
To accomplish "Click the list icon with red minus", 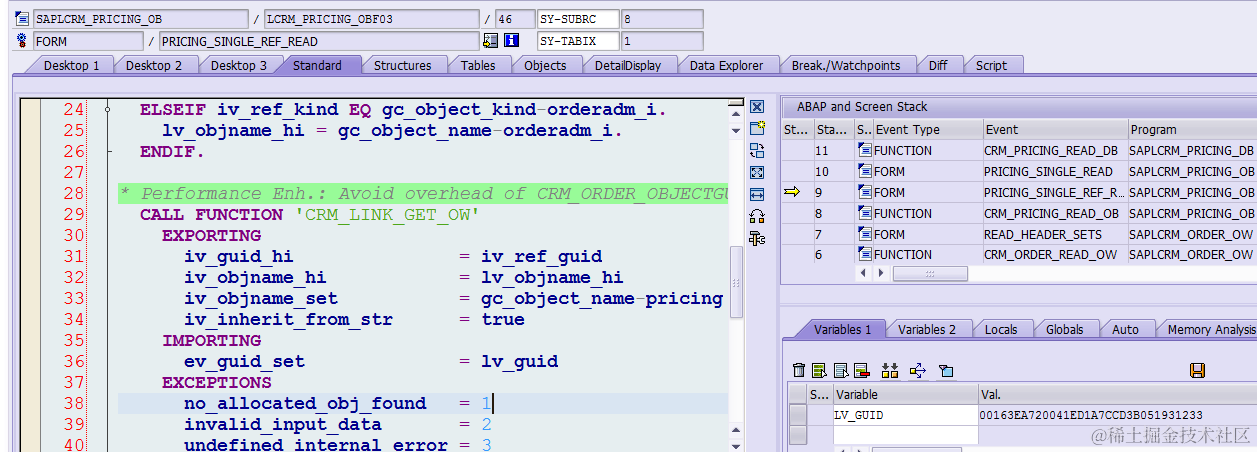I will [x=861, y=370].
